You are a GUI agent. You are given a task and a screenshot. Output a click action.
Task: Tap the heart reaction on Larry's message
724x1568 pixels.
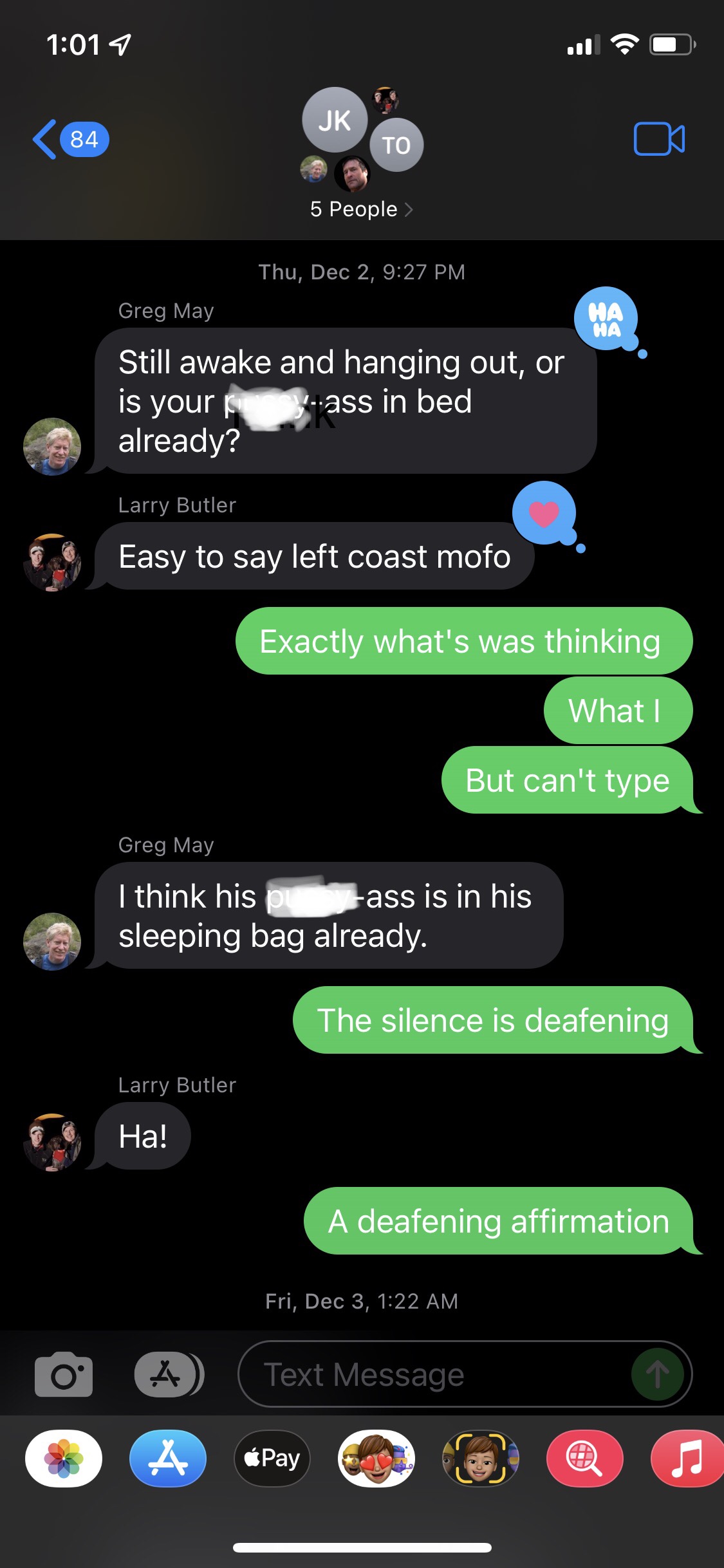click(x=544, y=513)
